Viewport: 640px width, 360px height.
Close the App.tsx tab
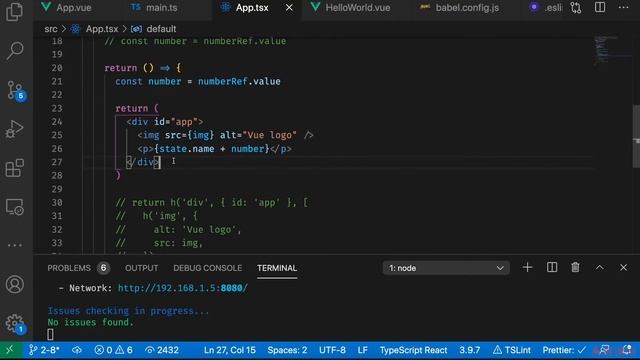pos(289,7)
